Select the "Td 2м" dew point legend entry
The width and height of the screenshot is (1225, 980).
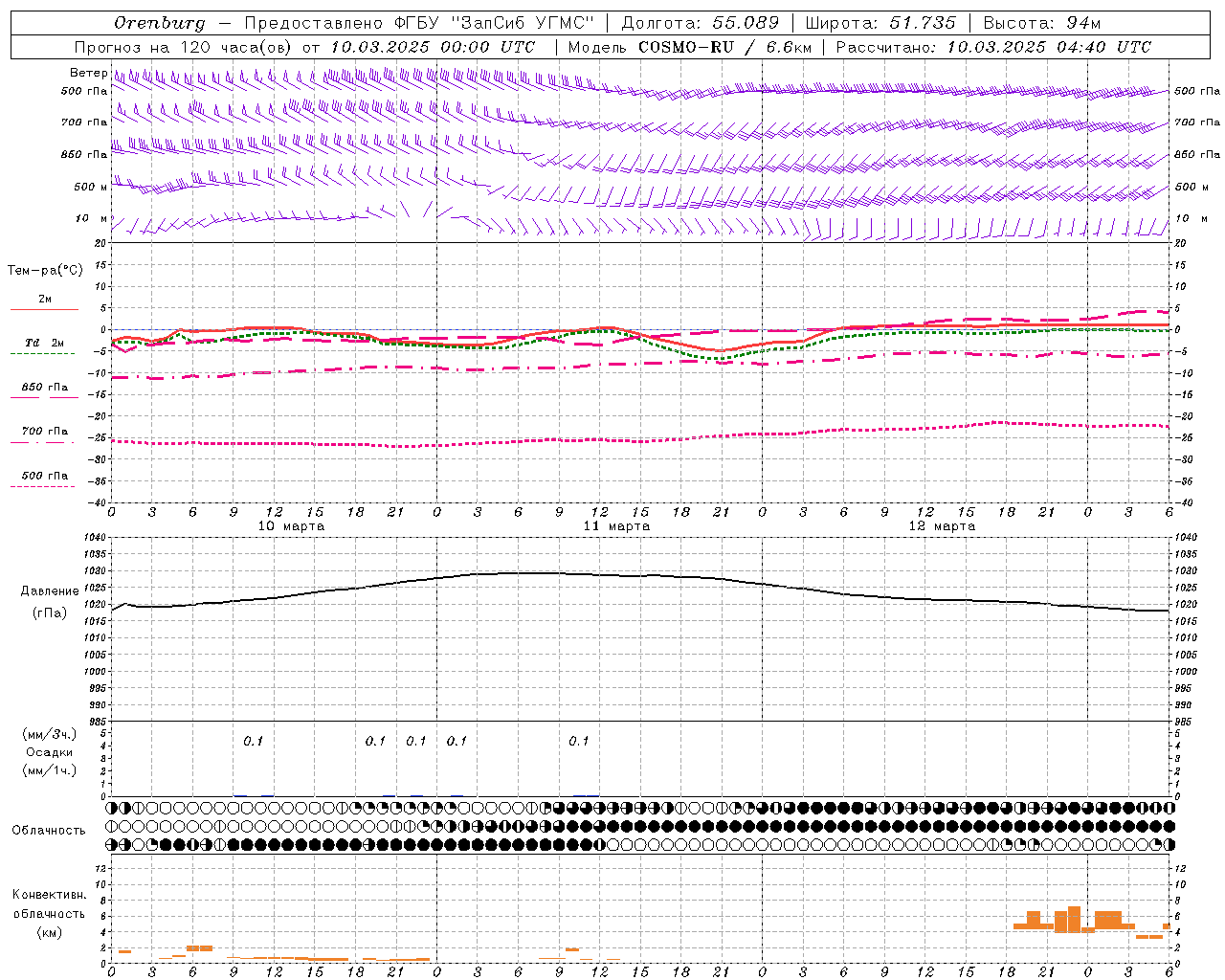coord(44,343)
